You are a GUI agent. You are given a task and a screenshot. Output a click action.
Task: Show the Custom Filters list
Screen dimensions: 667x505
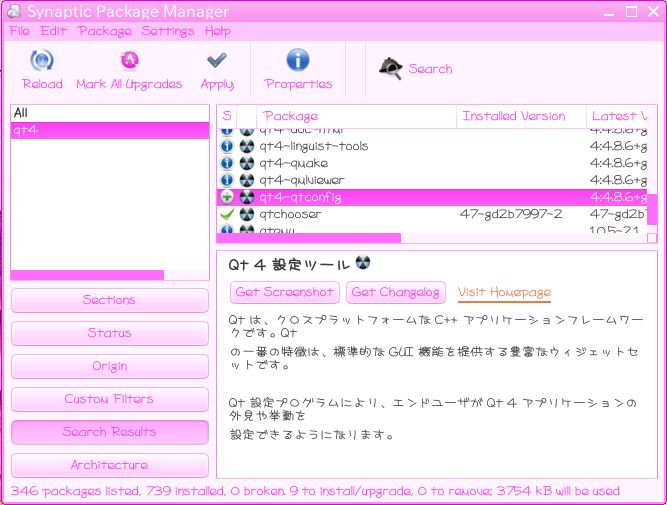(x=110, y=399)
